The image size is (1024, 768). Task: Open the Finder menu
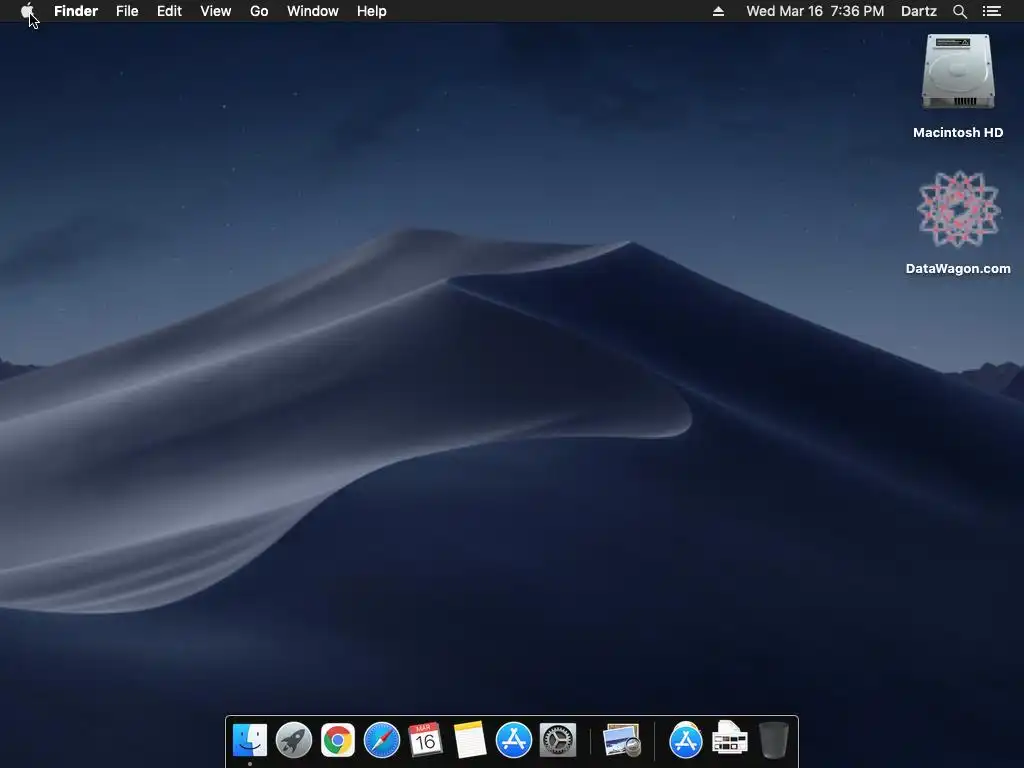click(x=76, y=11)
